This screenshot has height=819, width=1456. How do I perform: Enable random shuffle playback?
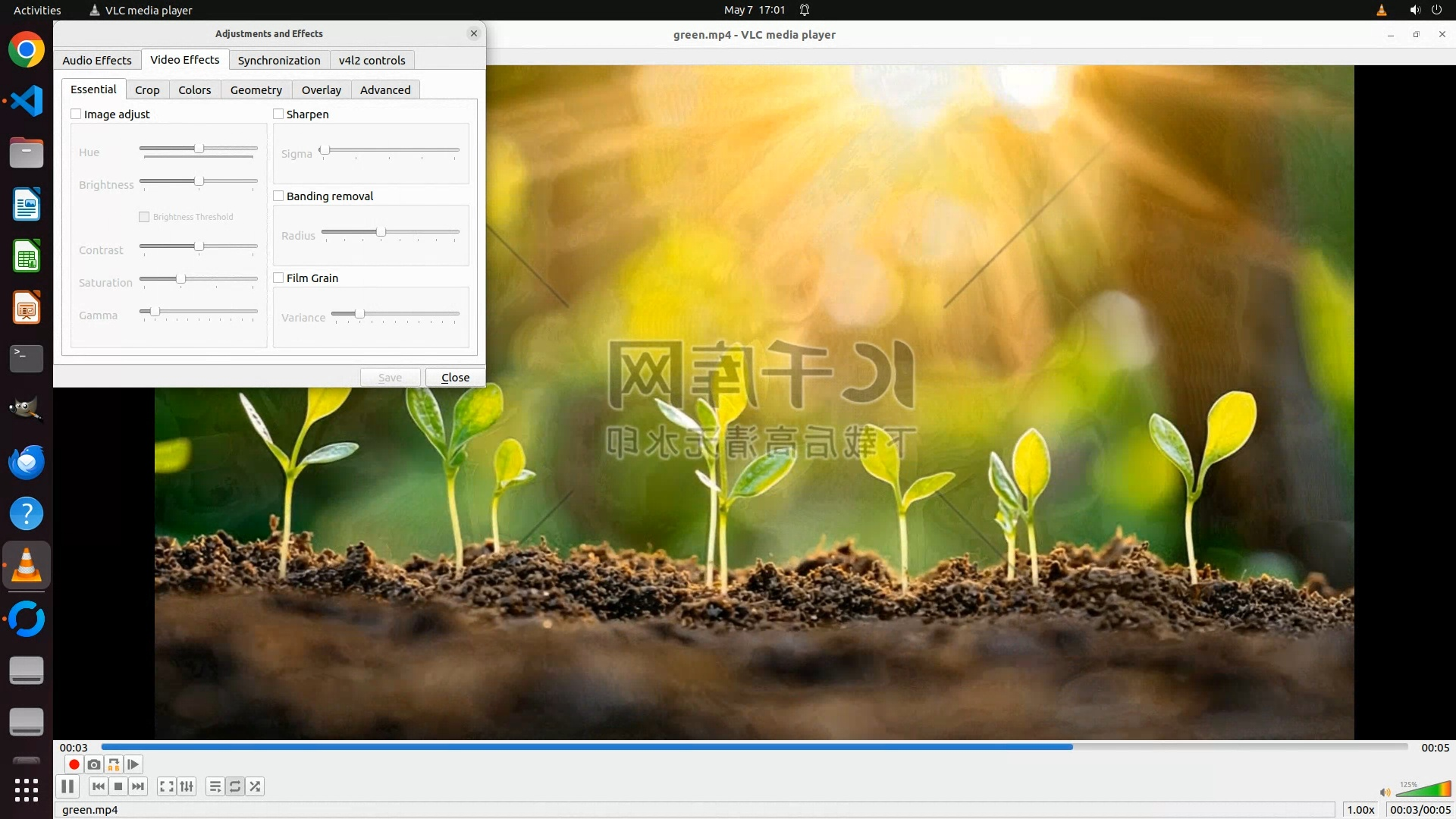pos(255,786)
